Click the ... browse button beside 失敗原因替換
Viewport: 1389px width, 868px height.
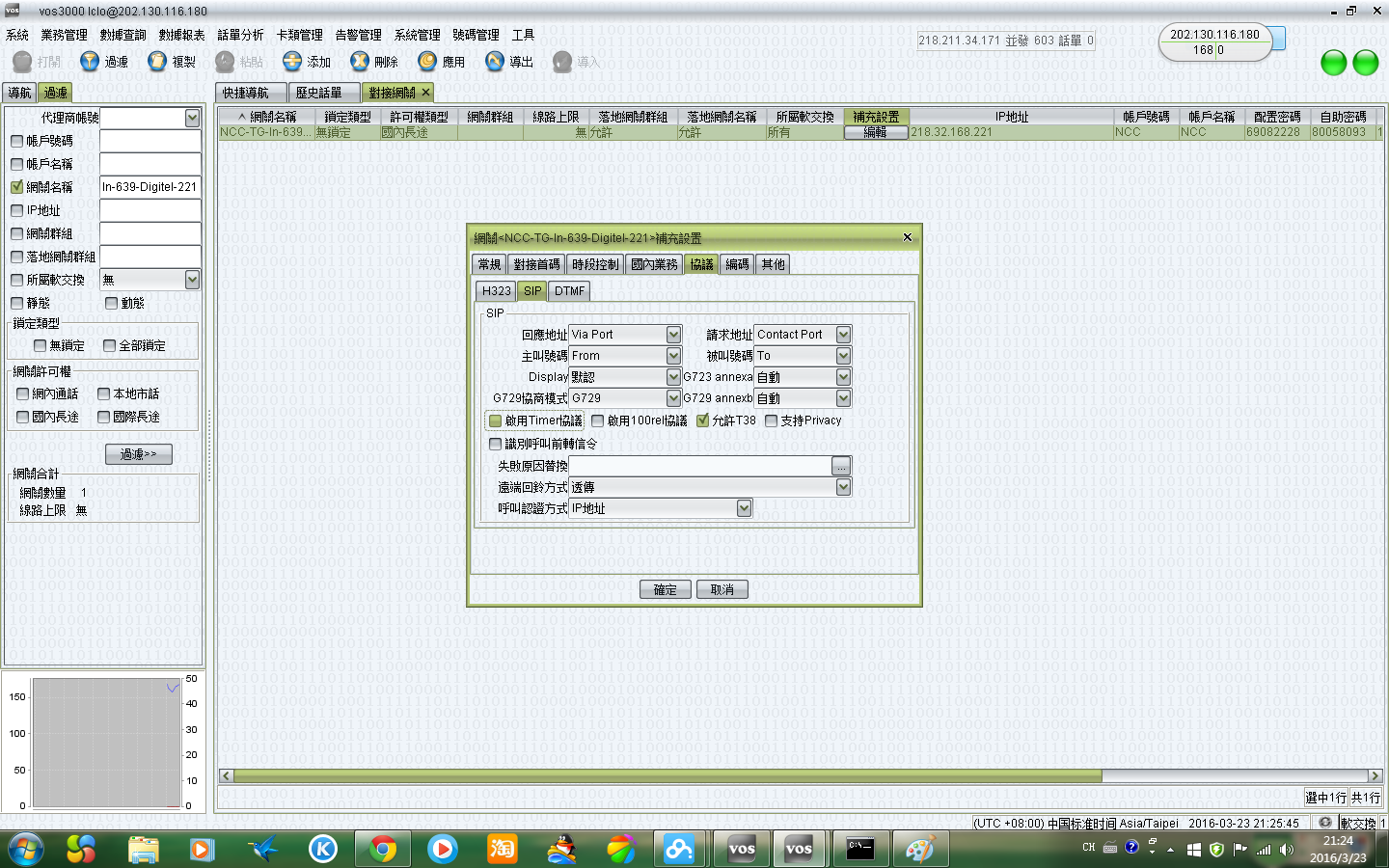pos(842,466)
